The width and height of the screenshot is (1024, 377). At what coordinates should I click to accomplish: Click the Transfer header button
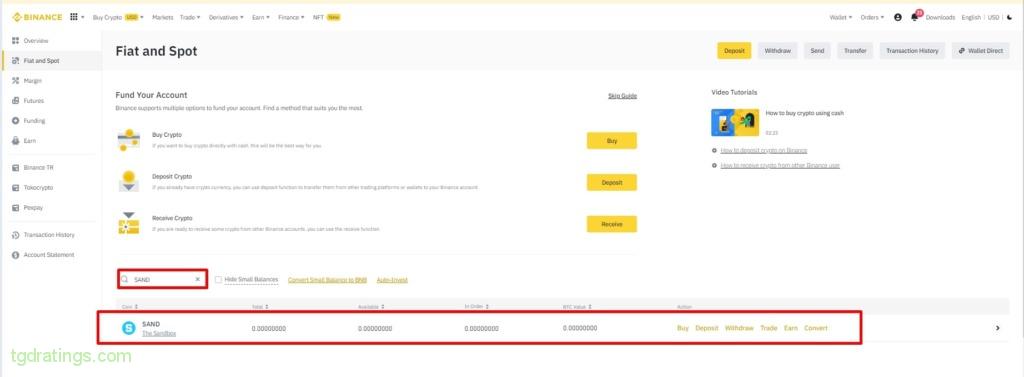click(x=856, y=51)
